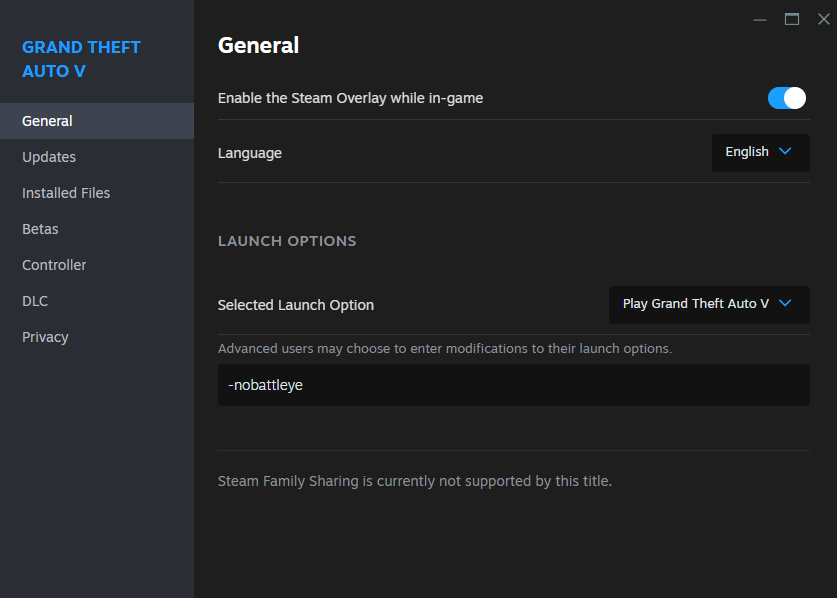Click the Selected Launch Option label
Screen dimensions: 837x598
coord(296,305)
